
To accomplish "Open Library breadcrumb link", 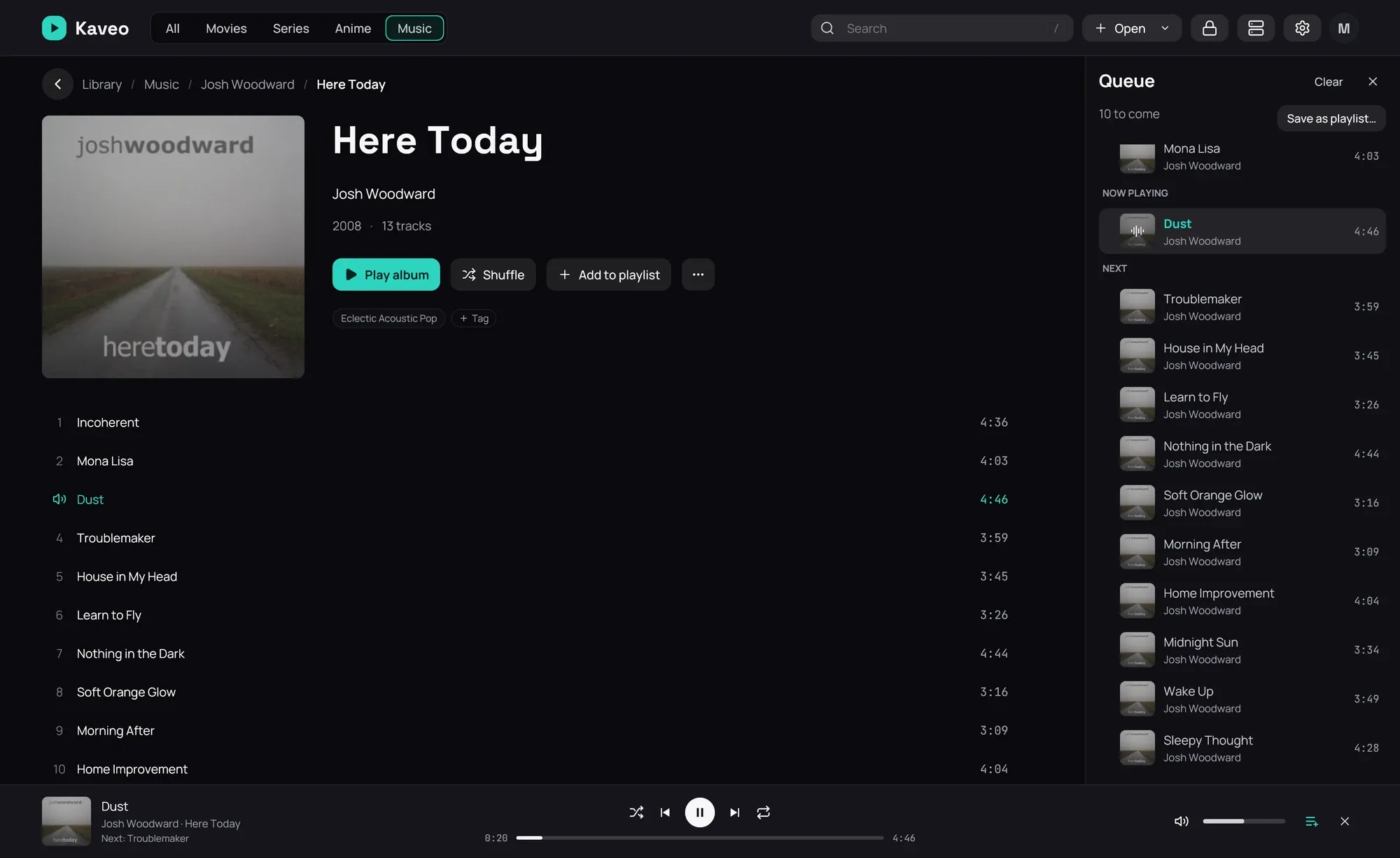I will click(101, 84).
